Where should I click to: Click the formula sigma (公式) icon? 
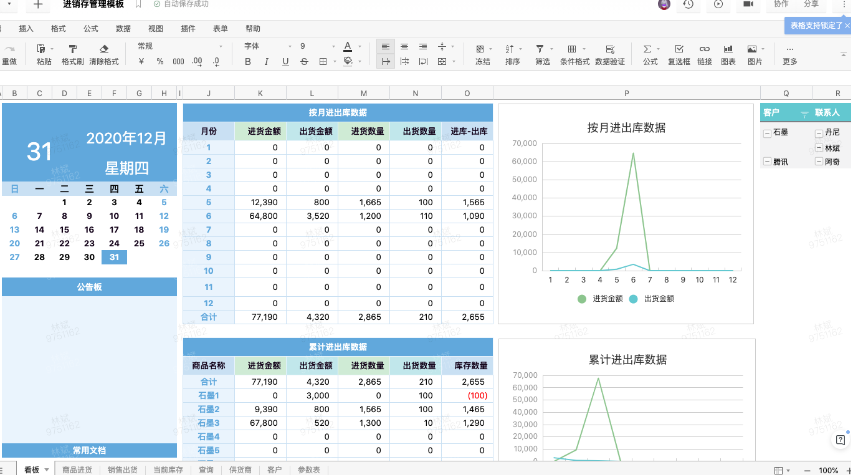(x=647, y=49)
